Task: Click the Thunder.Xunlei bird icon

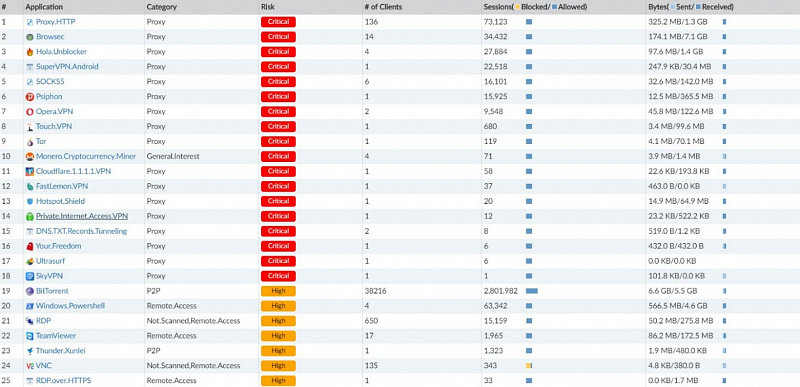Action: 30,351
